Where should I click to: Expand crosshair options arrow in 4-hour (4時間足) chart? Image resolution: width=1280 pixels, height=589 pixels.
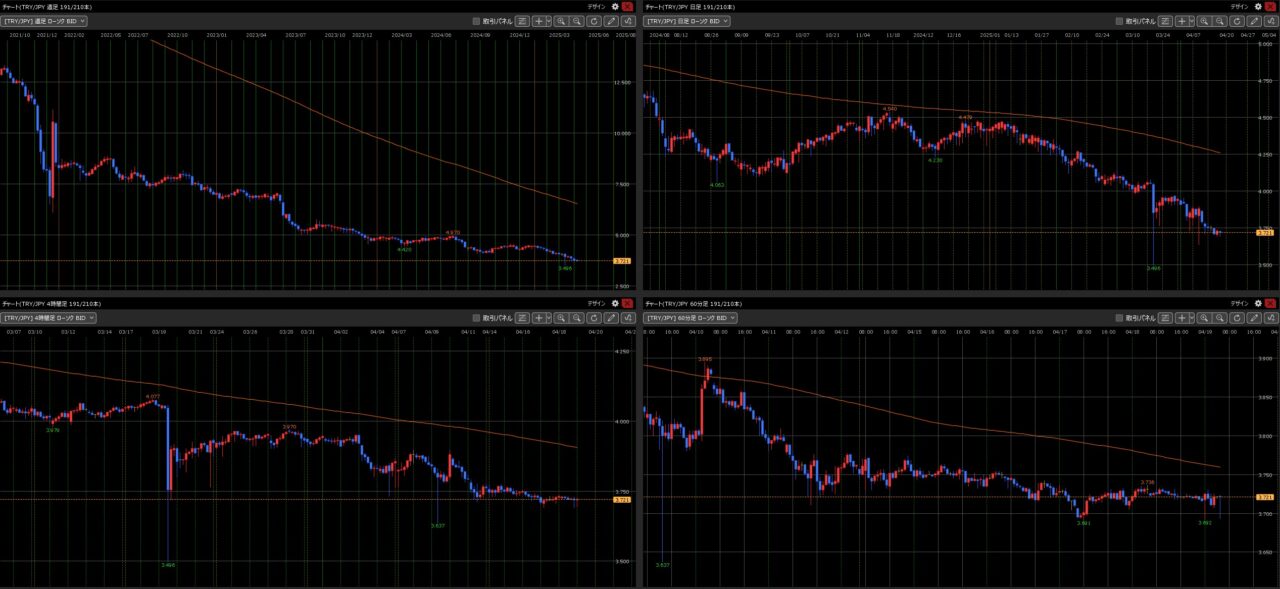[549, 317]
